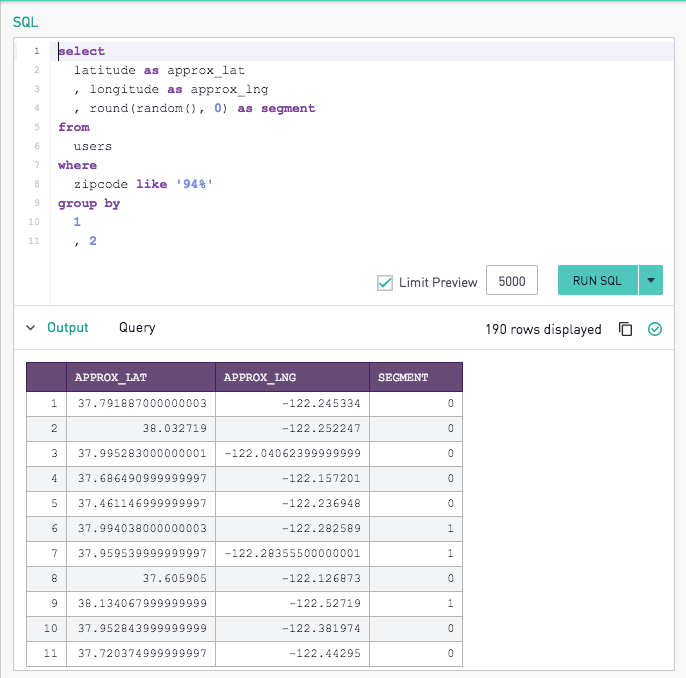
Task: Switch to the Query tab
Action: 137,328
